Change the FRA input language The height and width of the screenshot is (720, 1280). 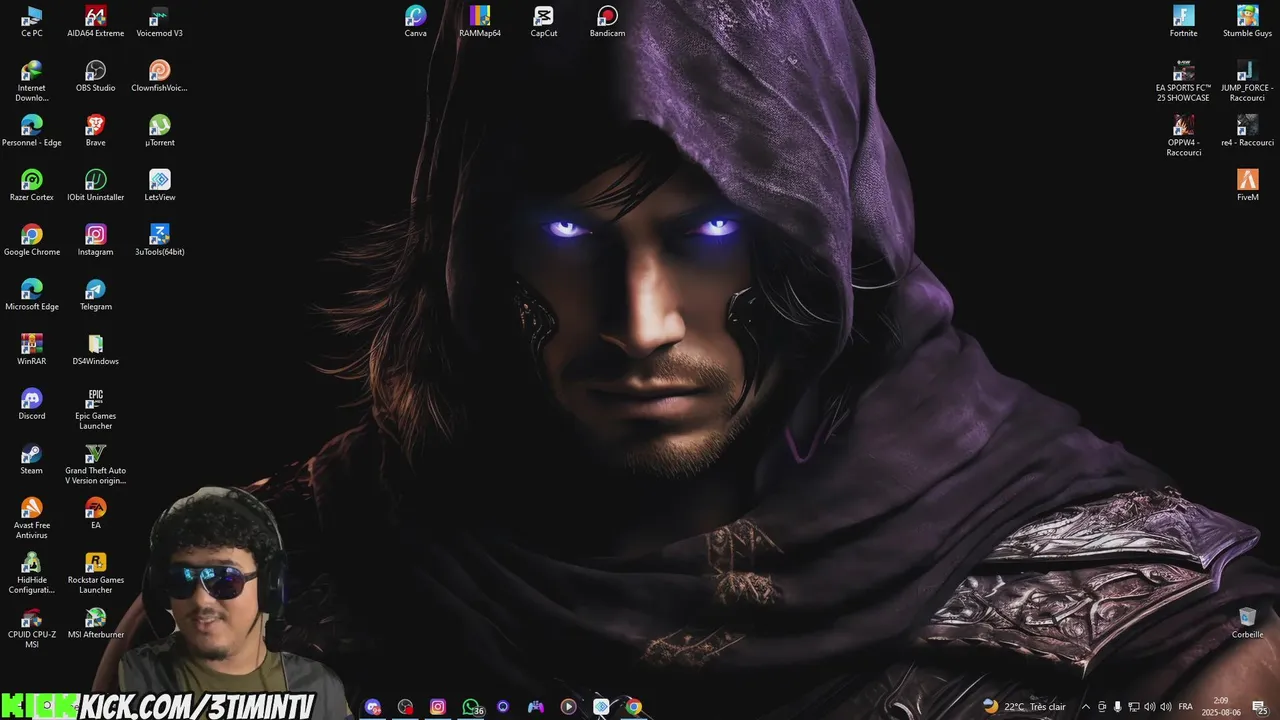coord(1186,707)
